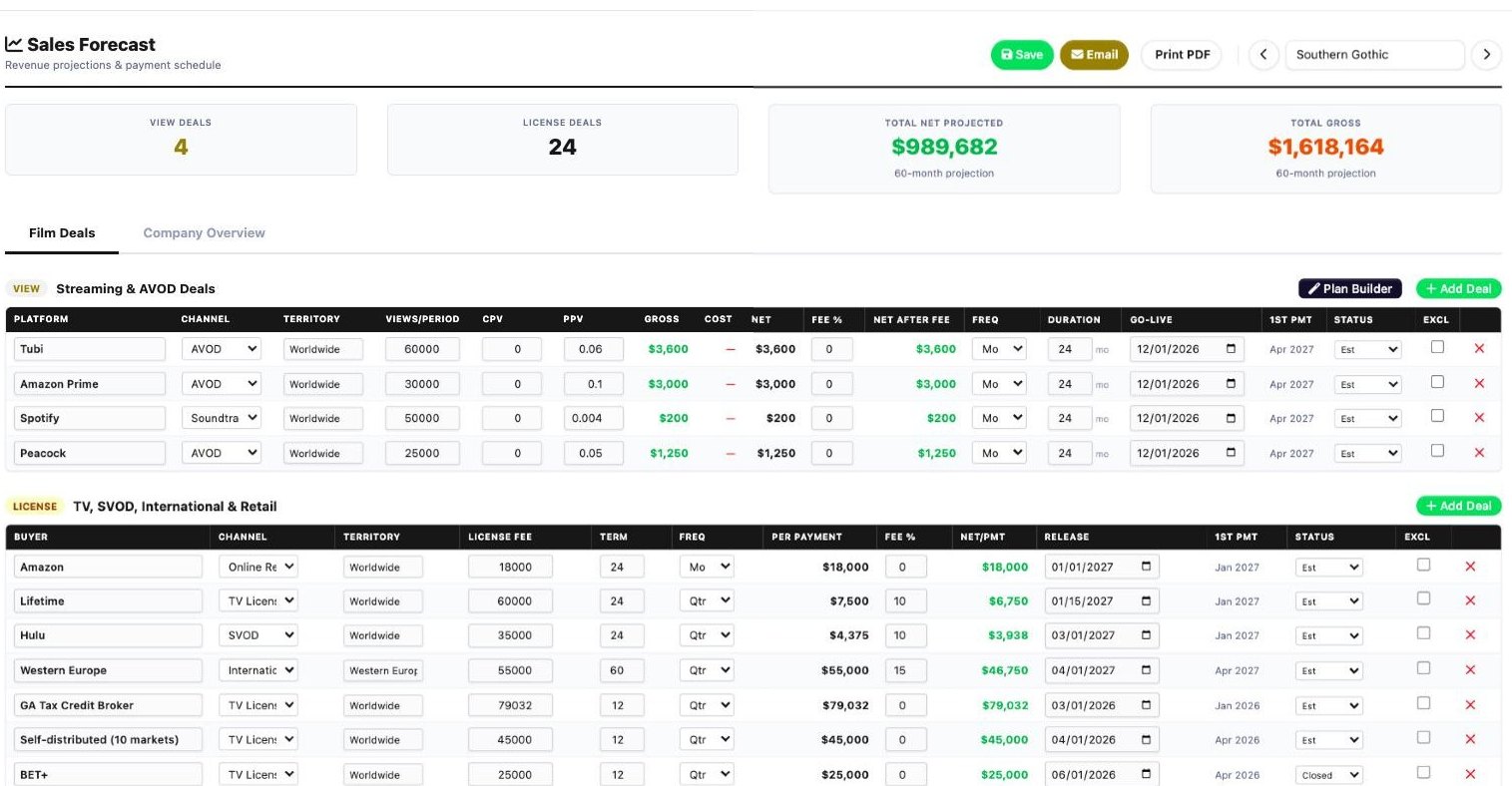The height and width of the screenshot is (786, 1512).
Task: Tick the exclude box for Amazon Prime
Action: pos(1437,382)
